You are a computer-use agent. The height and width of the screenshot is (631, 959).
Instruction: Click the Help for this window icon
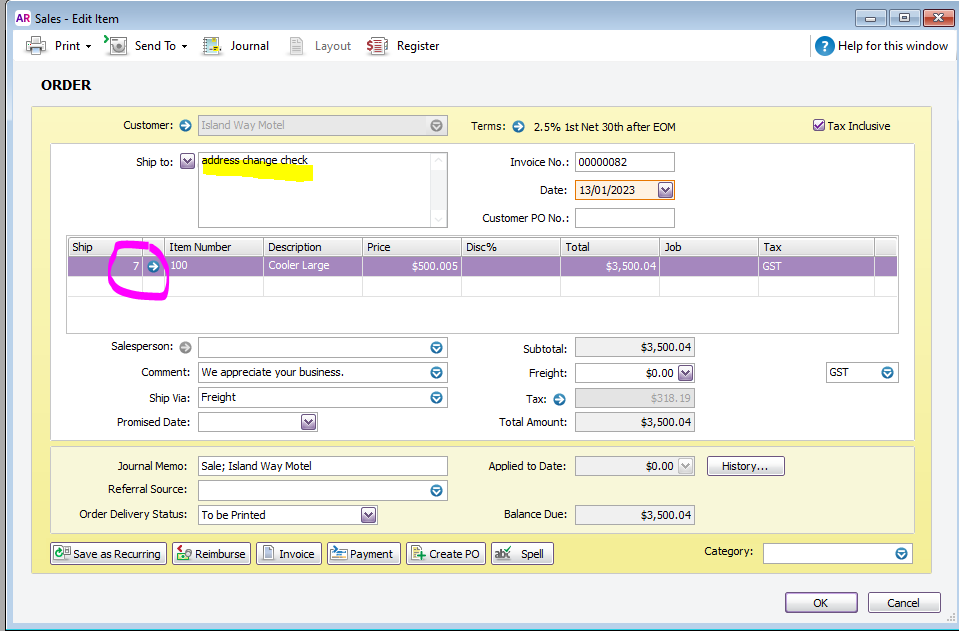824,46
